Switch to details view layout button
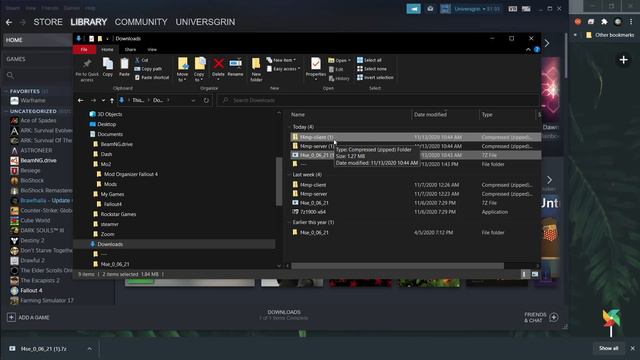Image resolution: width=640 pixels, height=360 pixels. pyautogui.click(x=524, y=274)
